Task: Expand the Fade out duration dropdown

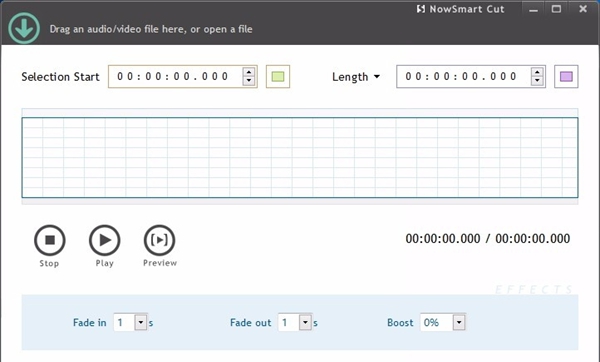Action: click(x=305, y=323)
